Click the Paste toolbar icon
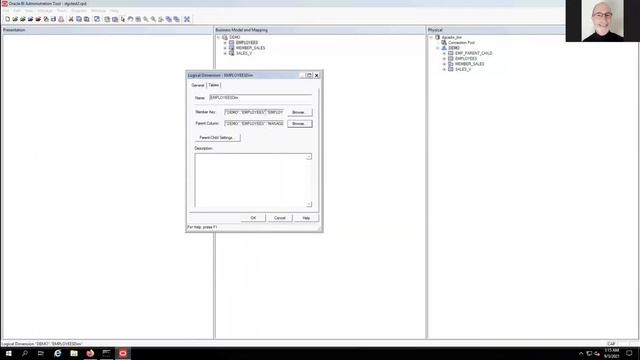The width and height of the screenshot is (640, 360). (87, 19)
